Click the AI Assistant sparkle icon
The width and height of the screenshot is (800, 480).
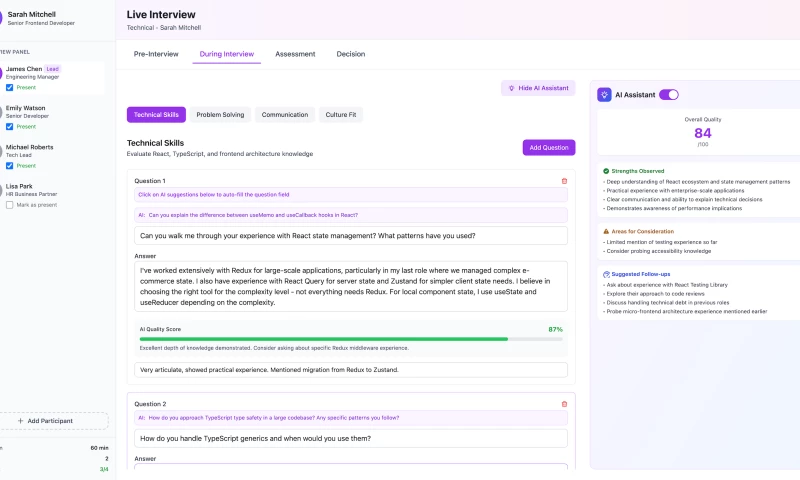(x=604, y=95)
